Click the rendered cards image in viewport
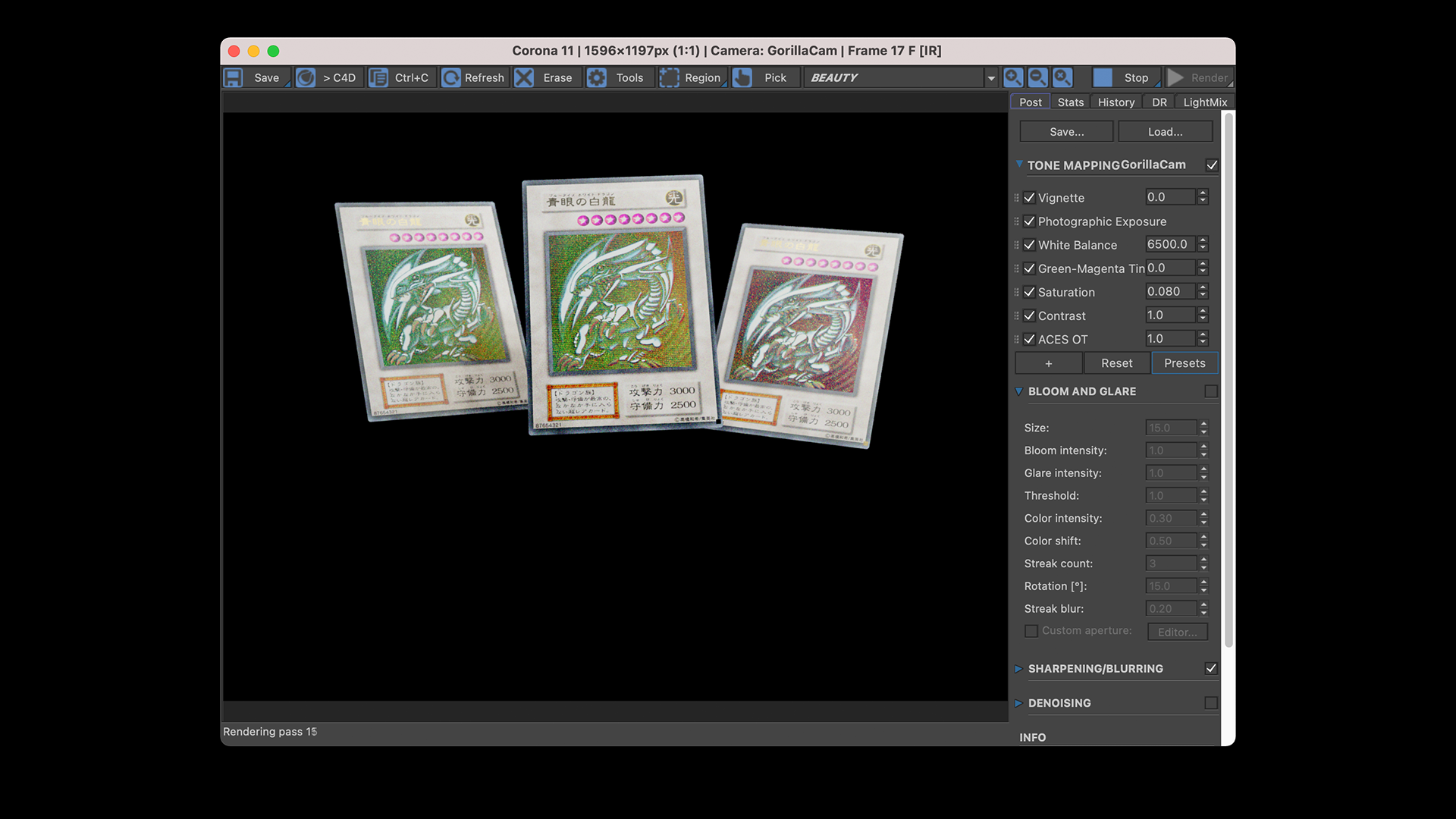This screenshot has width=1456, height=819. pos(618,311)
